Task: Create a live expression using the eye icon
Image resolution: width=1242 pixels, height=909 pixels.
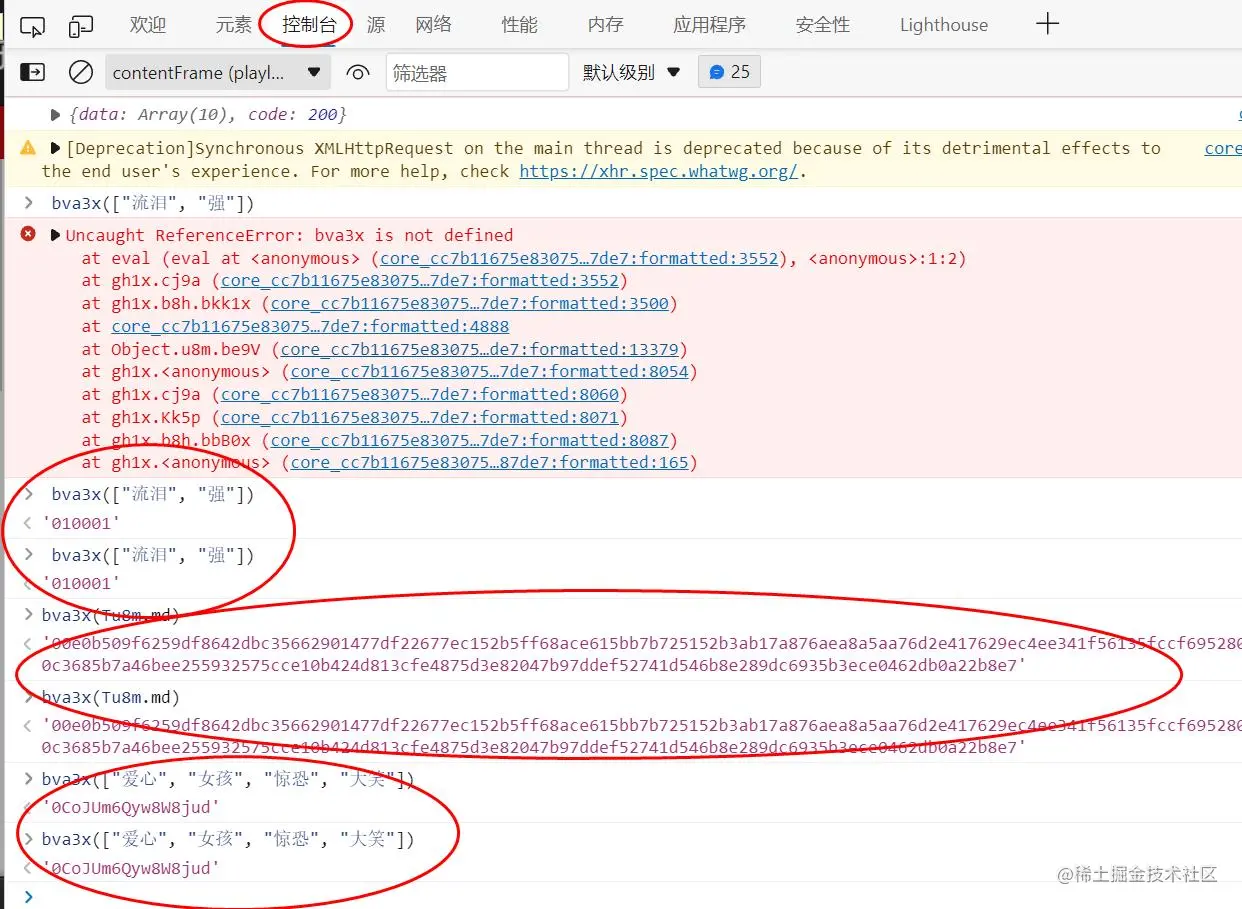Action: tap(358, 71)
